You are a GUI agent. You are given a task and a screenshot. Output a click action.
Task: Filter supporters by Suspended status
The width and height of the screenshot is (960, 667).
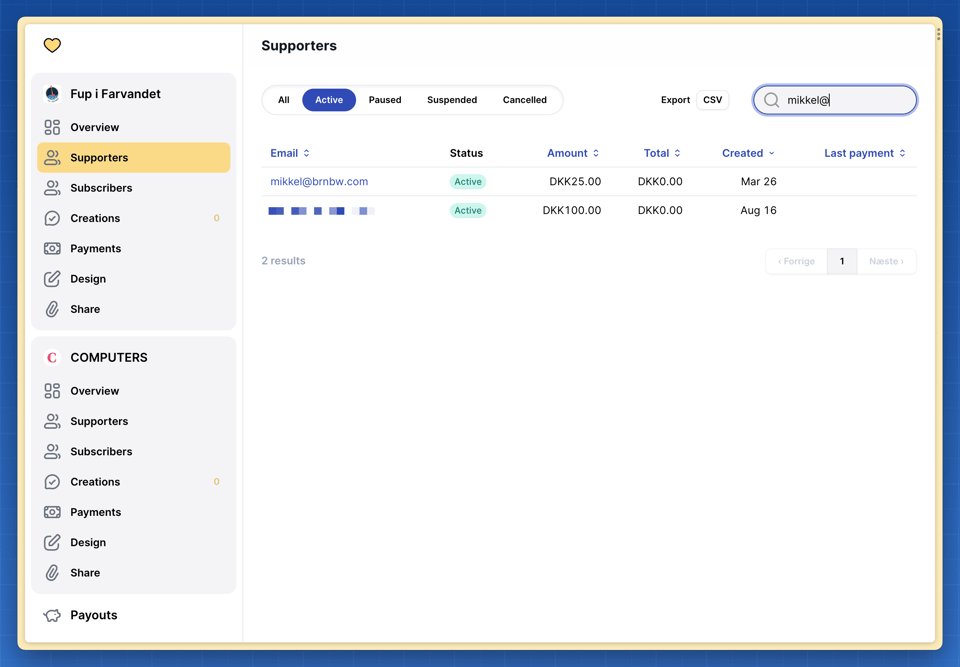(x=452, y=100)
